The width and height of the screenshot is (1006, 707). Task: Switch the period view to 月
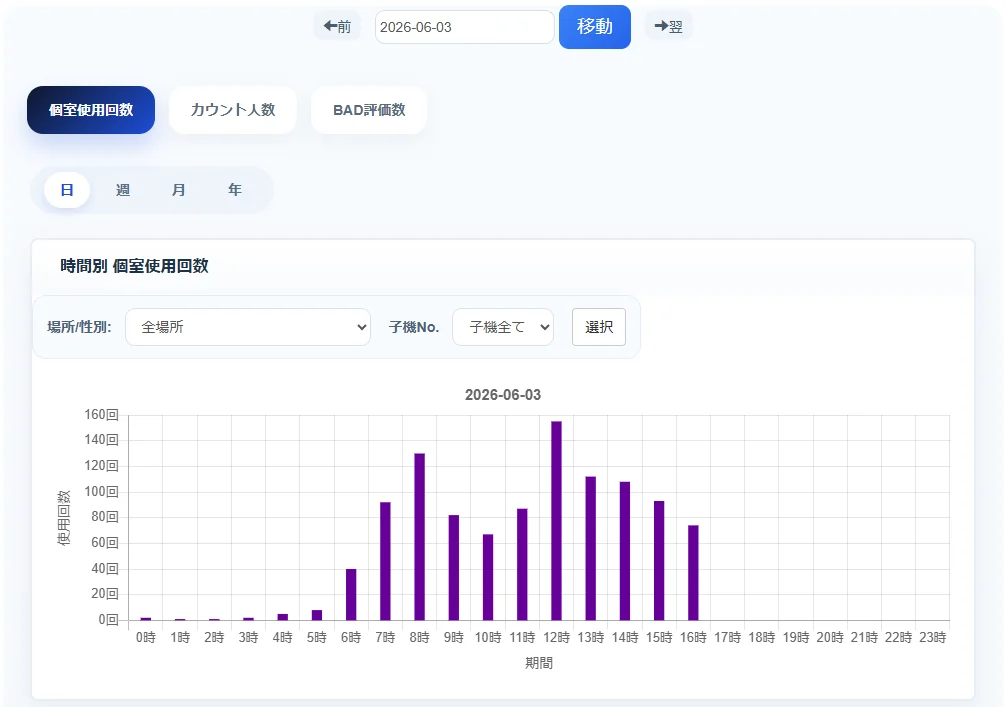(x=178, y=190)
